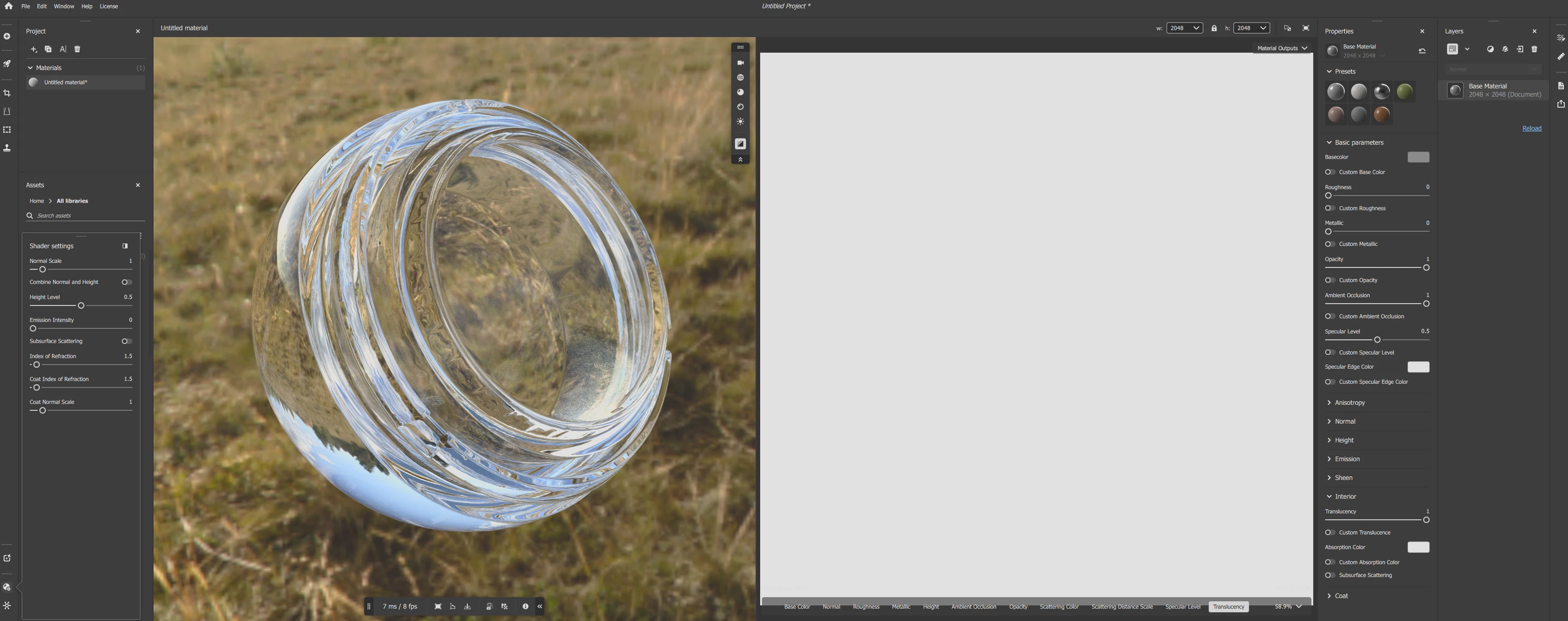This screenshot has height=621, width=1568.
Task: Open environment globe settings in viewport toolbar
Action: click(740, 77)
